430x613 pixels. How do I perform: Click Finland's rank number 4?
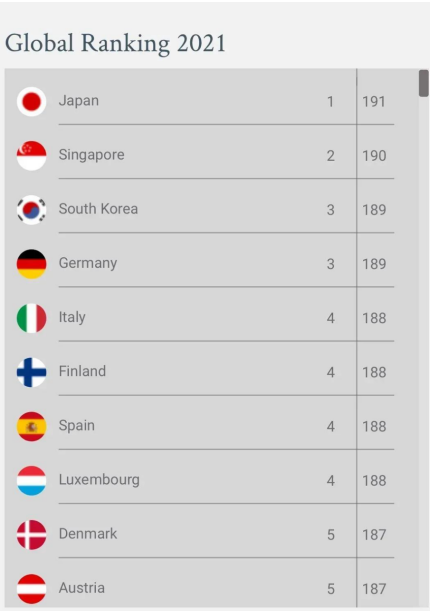coord(331,372)
